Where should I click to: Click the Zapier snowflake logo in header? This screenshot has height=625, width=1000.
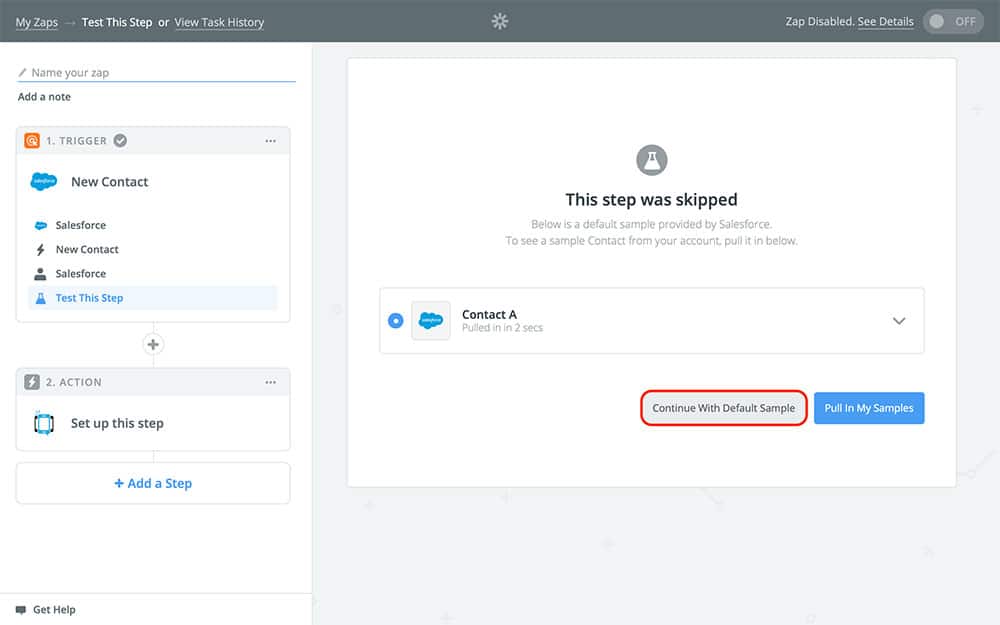click(x=500, y=21)
